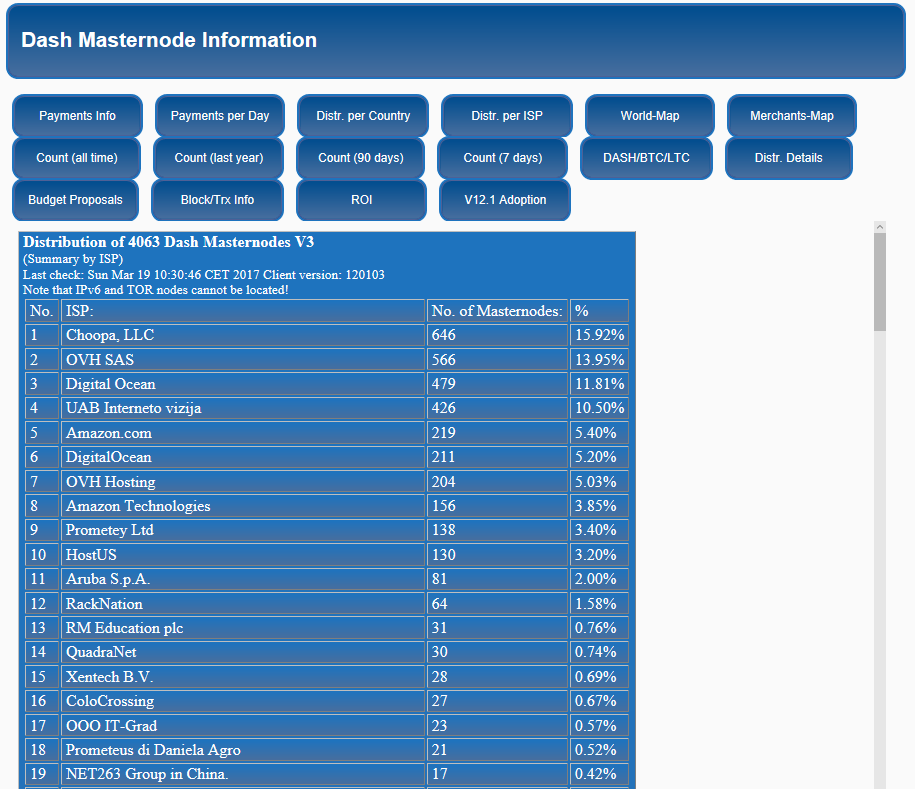Open Payments per Day
The height and width of the screenshot is (789, 915).
(219, 116)
